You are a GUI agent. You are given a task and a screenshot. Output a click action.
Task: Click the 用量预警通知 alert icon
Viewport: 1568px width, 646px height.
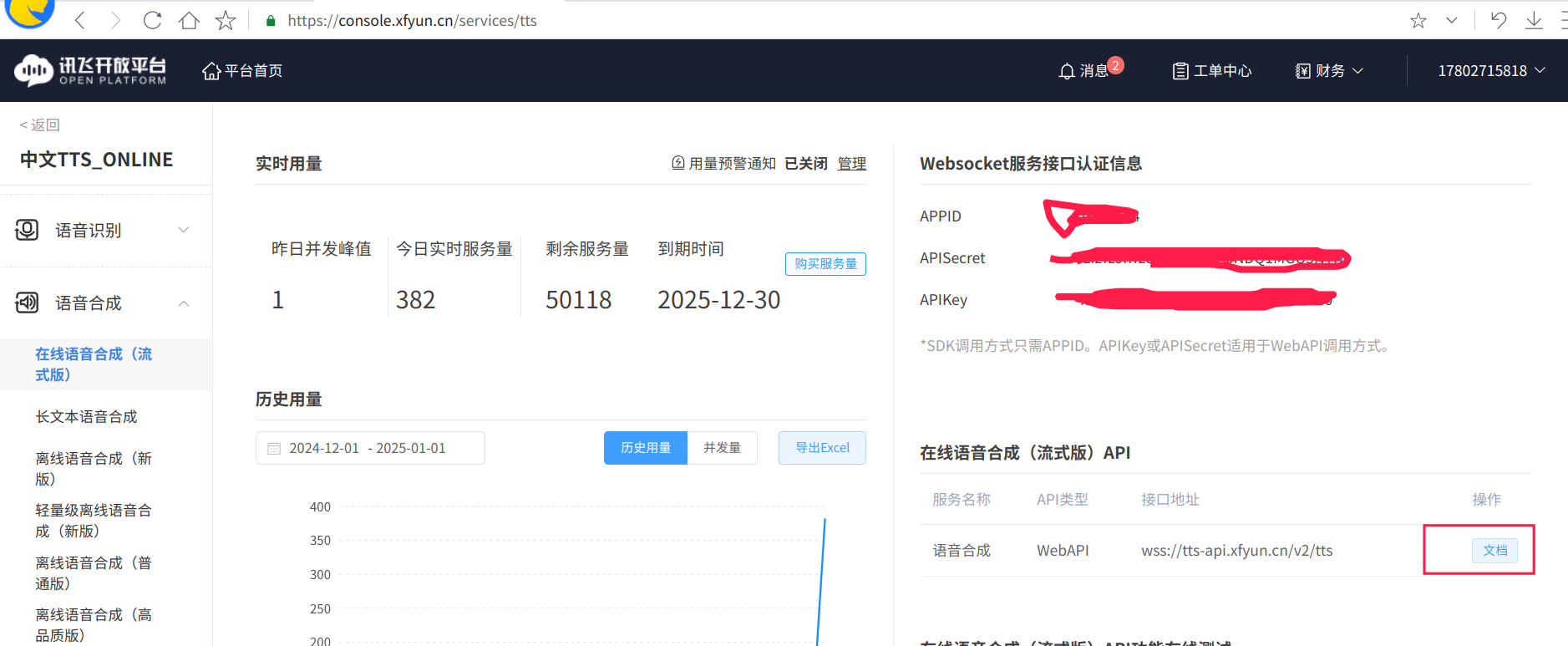[678, 163]
